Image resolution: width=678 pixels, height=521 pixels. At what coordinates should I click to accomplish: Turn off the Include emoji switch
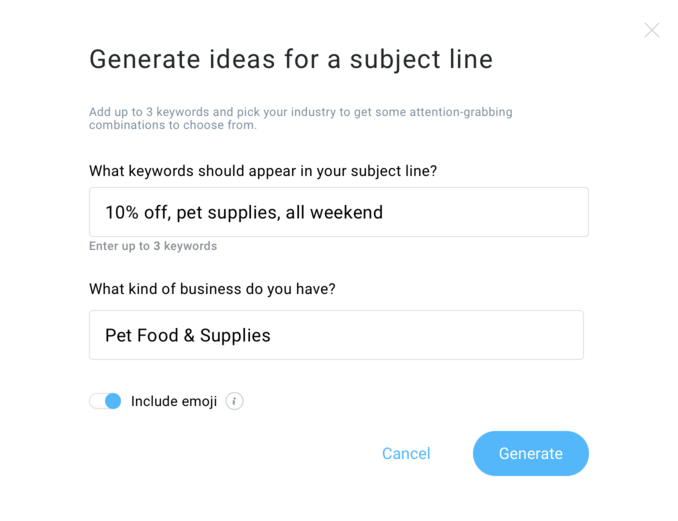(105, 401)
